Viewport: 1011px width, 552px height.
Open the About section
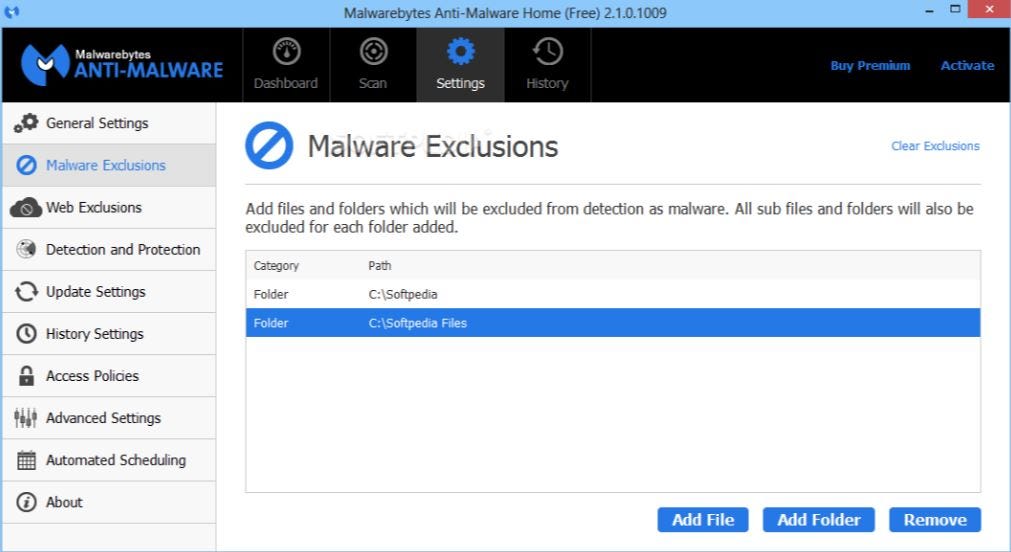click(109, 502)
